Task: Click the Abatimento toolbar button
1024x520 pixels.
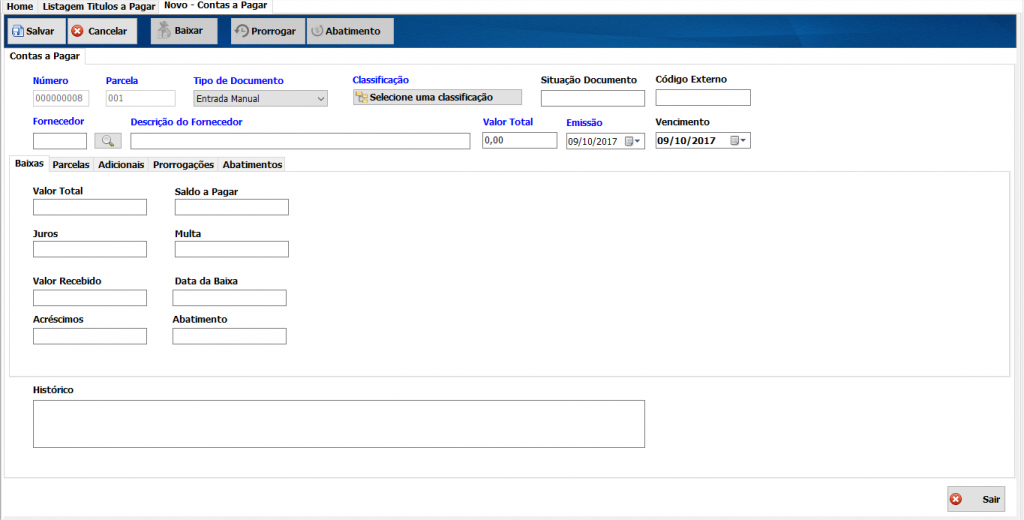Action: pos(350,31)
